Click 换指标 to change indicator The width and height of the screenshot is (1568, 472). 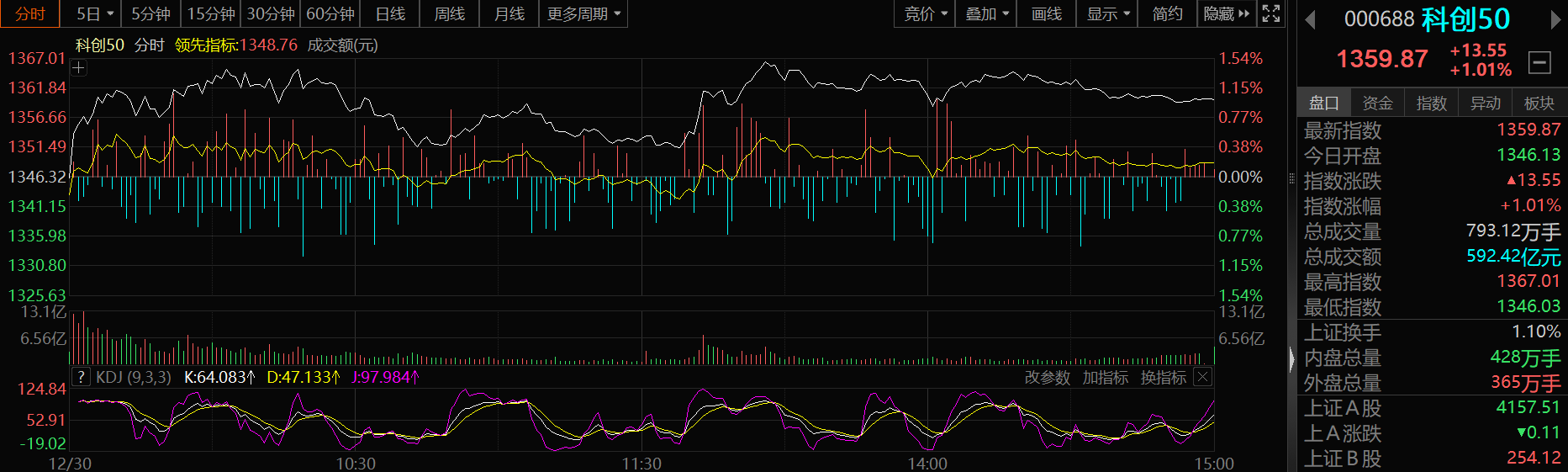1163,378
